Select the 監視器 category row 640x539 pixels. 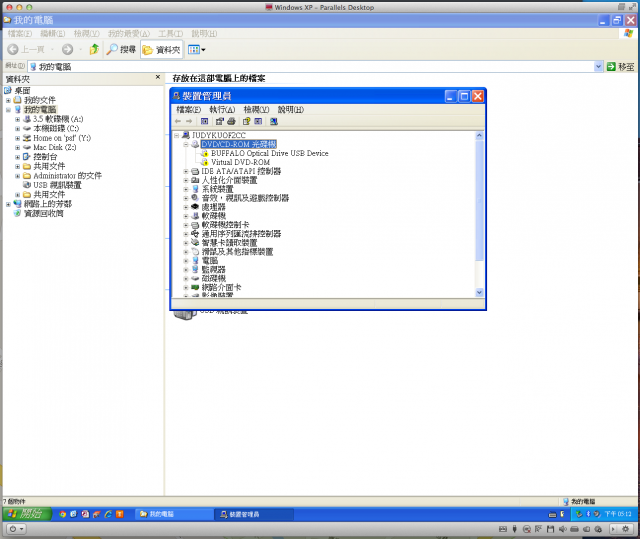(213, 269)
